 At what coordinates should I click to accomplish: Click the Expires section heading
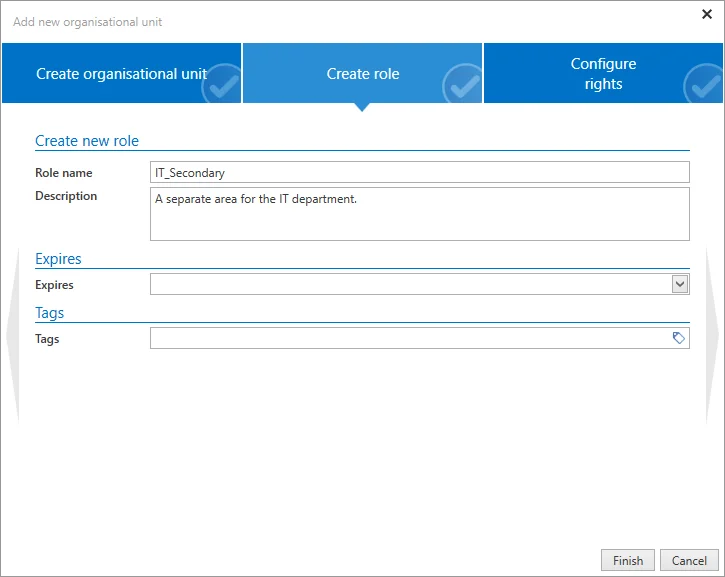pos(58,259)
